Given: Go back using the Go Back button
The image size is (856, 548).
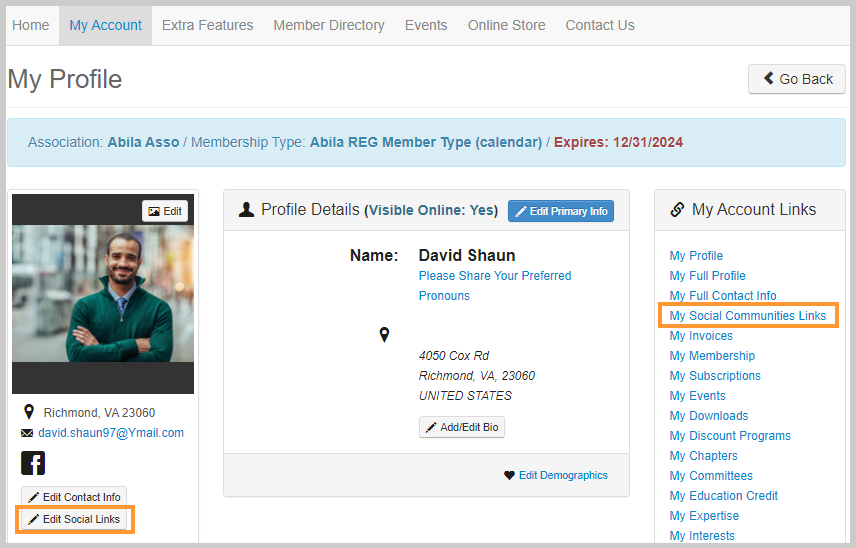Looking at the screenshot, I should [x=796, y=79].
